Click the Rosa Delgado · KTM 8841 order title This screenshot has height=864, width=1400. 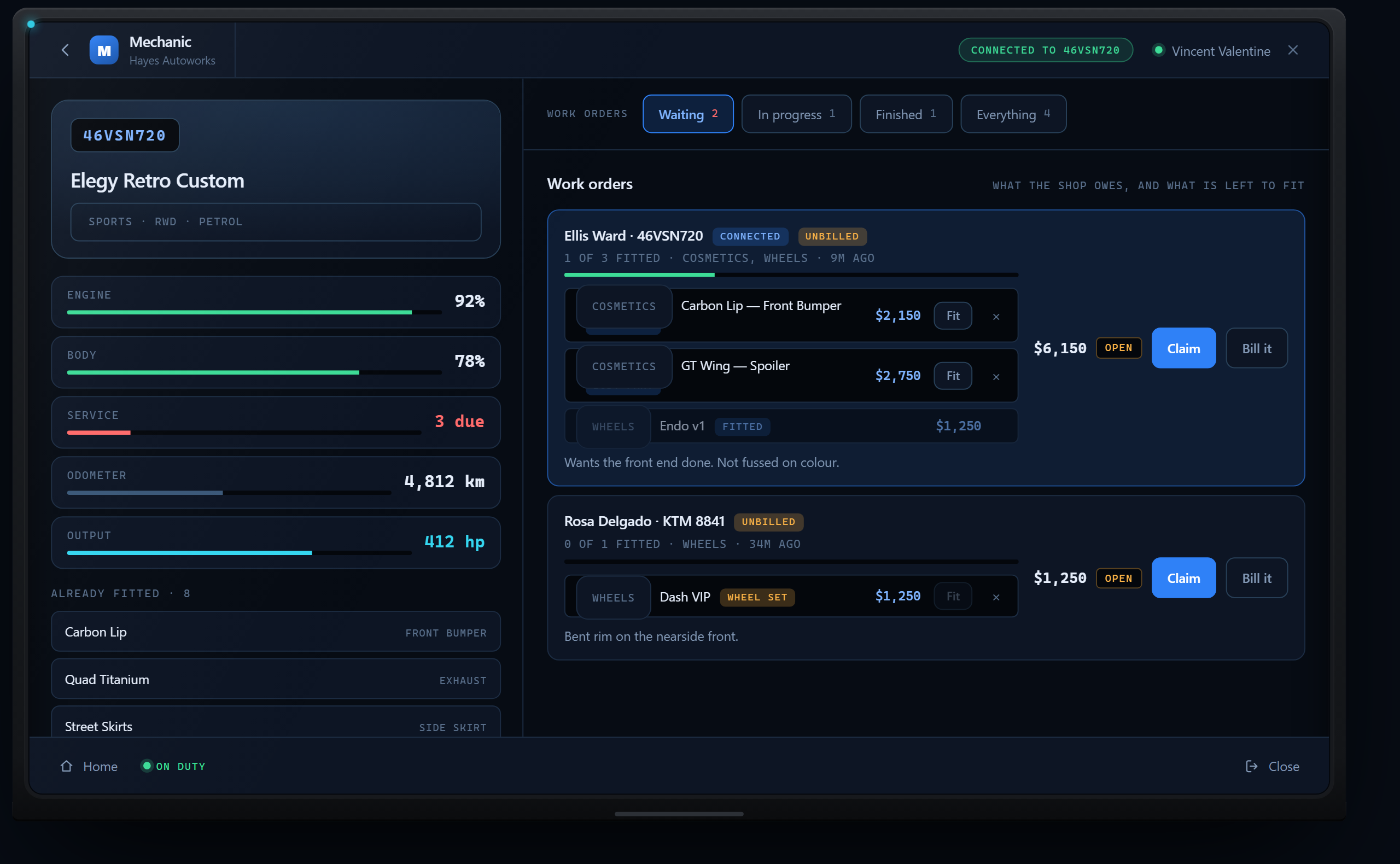coord(644,521)
